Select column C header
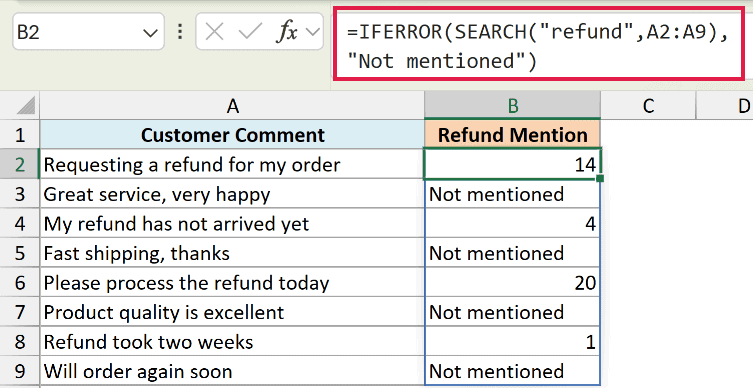Viewport: 753px width, 388px height. pos(648,106)
